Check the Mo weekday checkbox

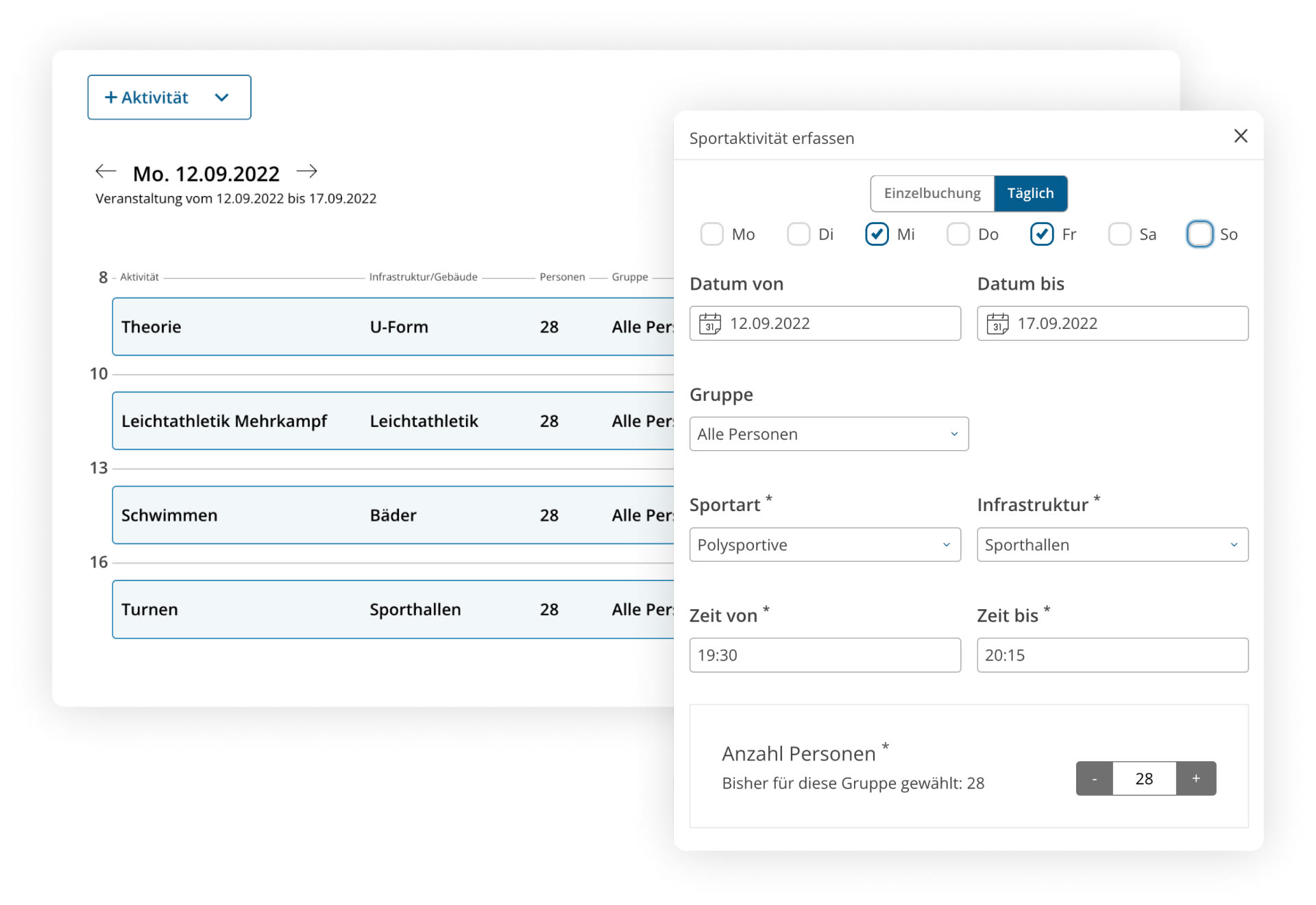click(711, 234)
